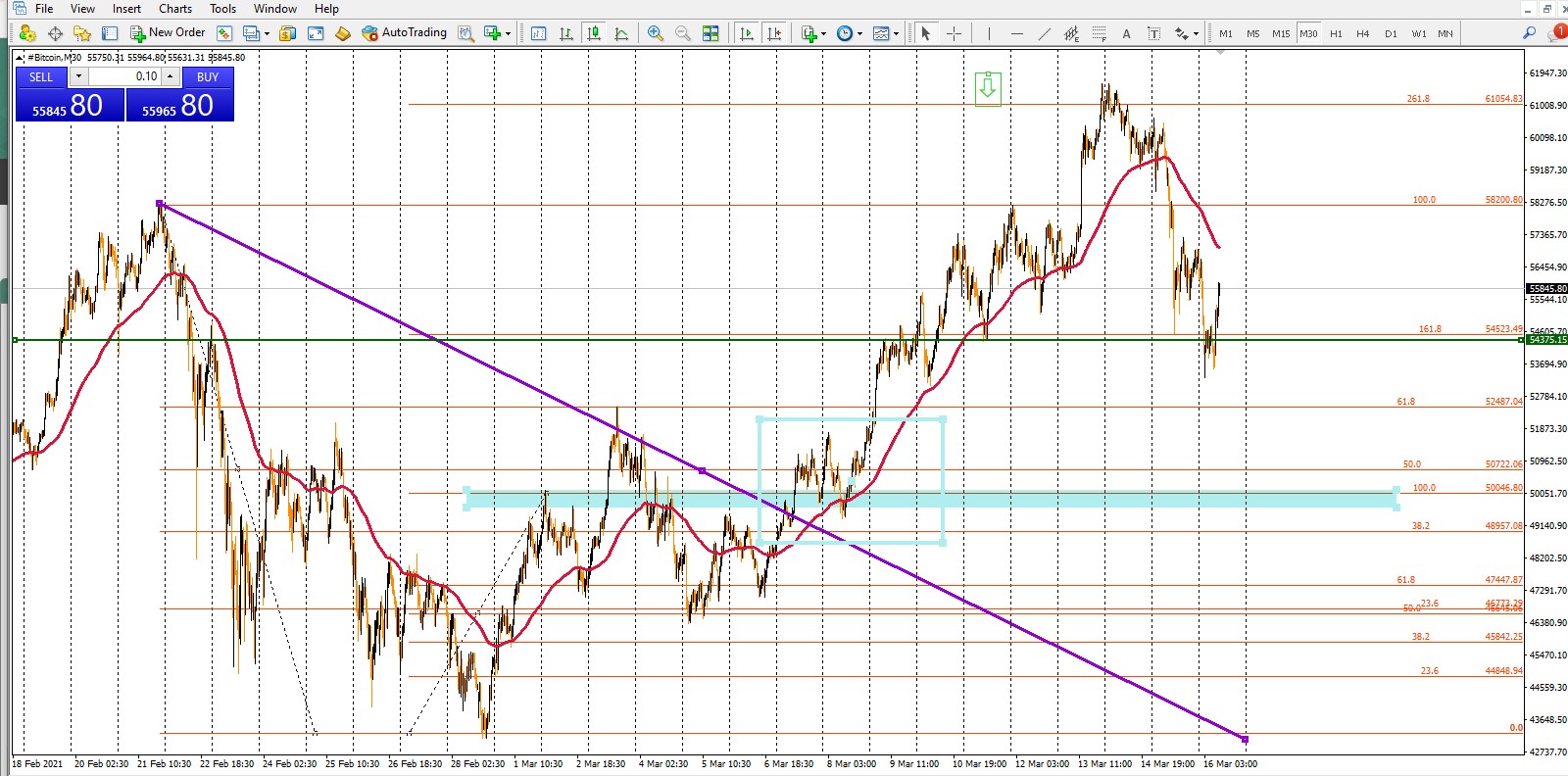This screenshot has width=1568, height=776.
Task: Click the green down arrow chart object
Action: [988, 88]
